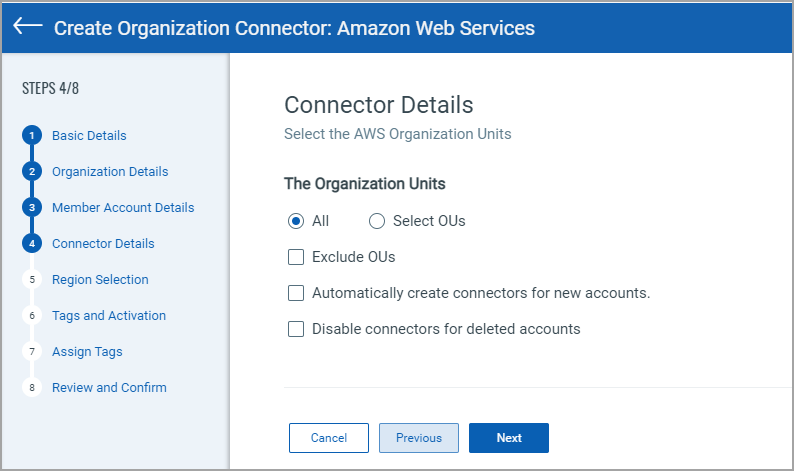Tick disable connectors for deleted accounts
Image resolution: width=794 pixels, height=471 pixels.
(x=296, y=329)
